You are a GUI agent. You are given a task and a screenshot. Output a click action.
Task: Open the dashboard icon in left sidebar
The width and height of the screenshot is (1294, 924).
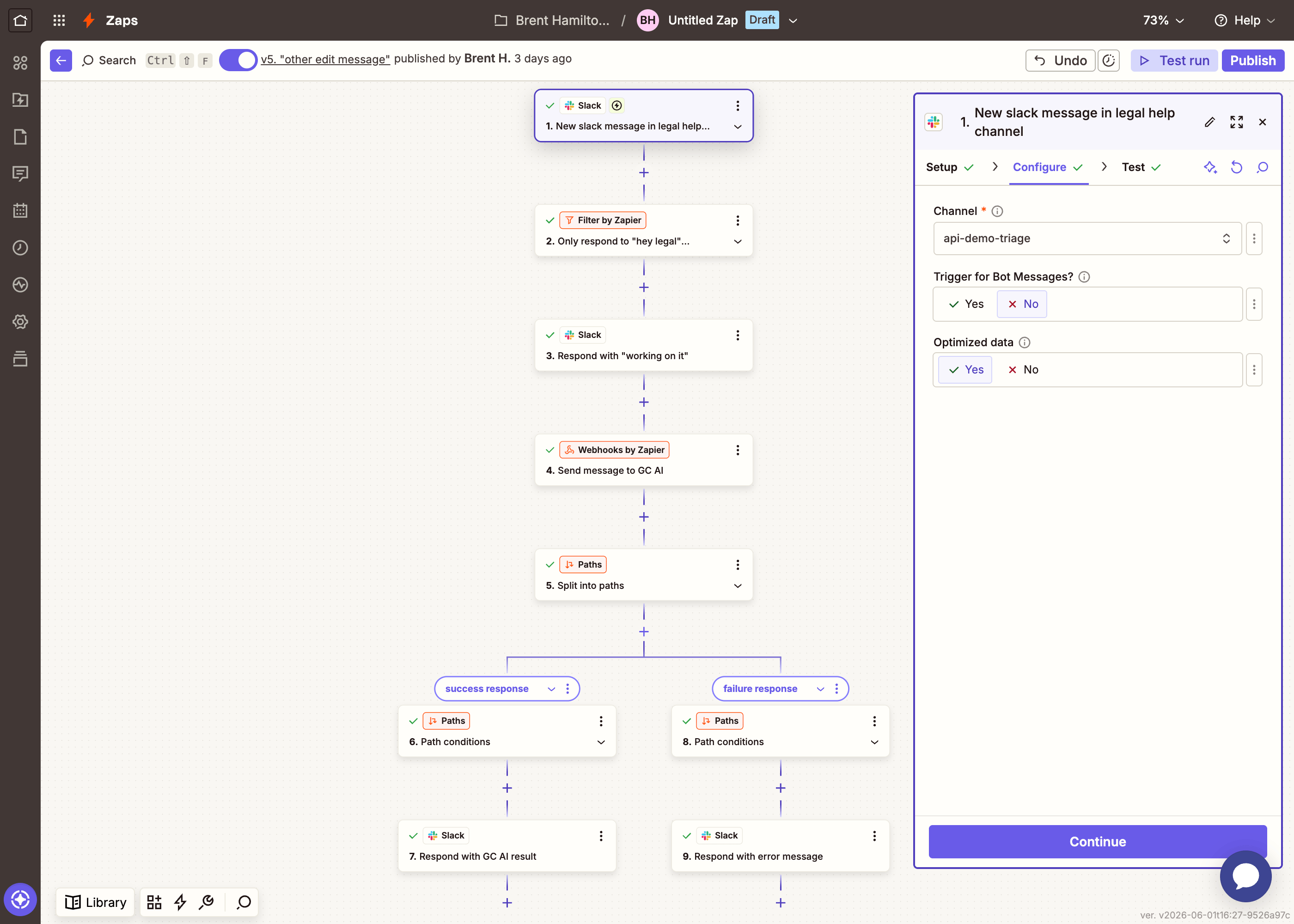pos(20,62)
